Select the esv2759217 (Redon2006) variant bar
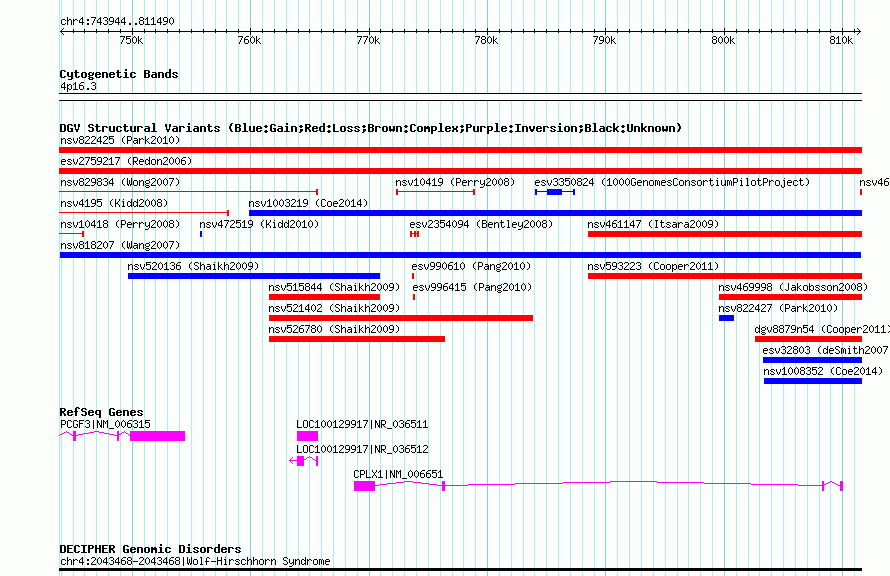 [x=460, y=171]
